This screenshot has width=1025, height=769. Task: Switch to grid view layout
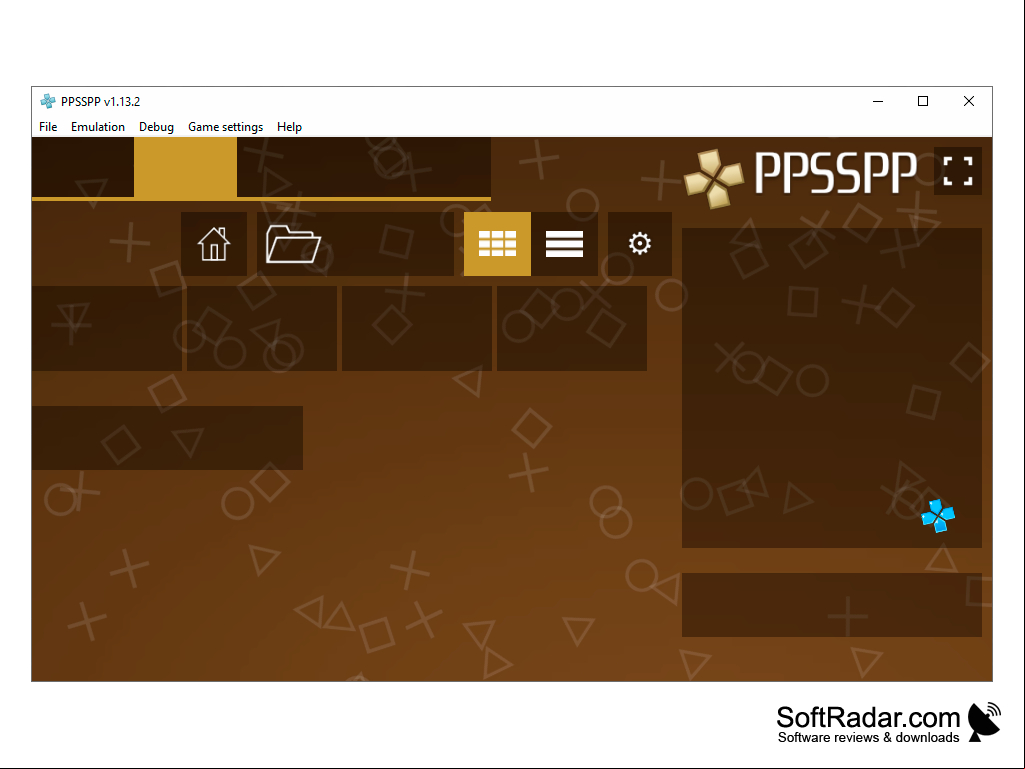click(497, 244)
